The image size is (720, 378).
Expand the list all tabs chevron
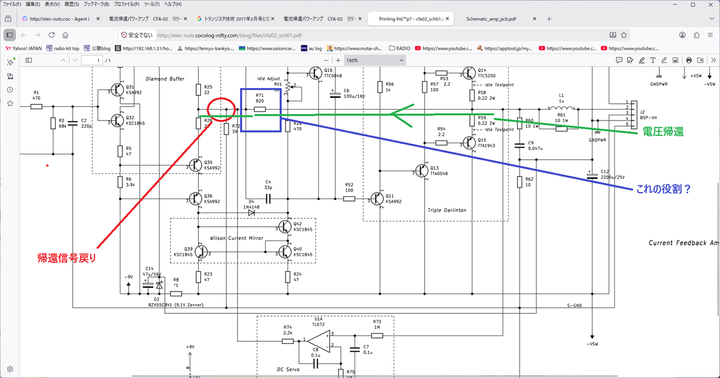pyautogui.click(x=712, y=19)
